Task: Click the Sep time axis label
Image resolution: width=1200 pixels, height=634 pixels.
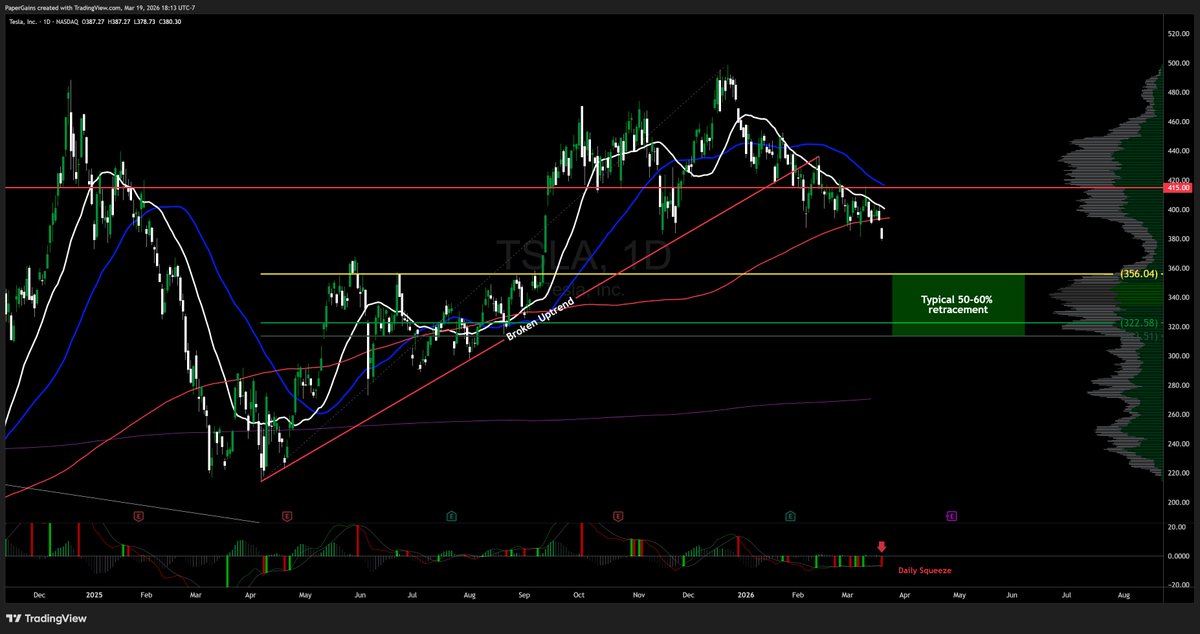Action: (525, 595)
